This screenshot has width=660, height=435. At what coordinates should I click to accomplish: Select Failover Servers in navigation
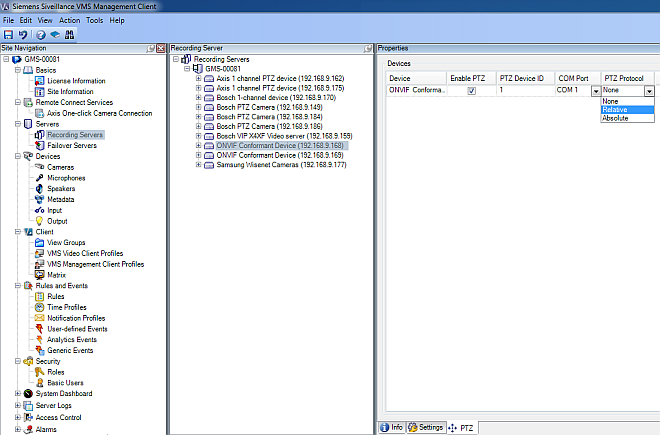(72, 145)
